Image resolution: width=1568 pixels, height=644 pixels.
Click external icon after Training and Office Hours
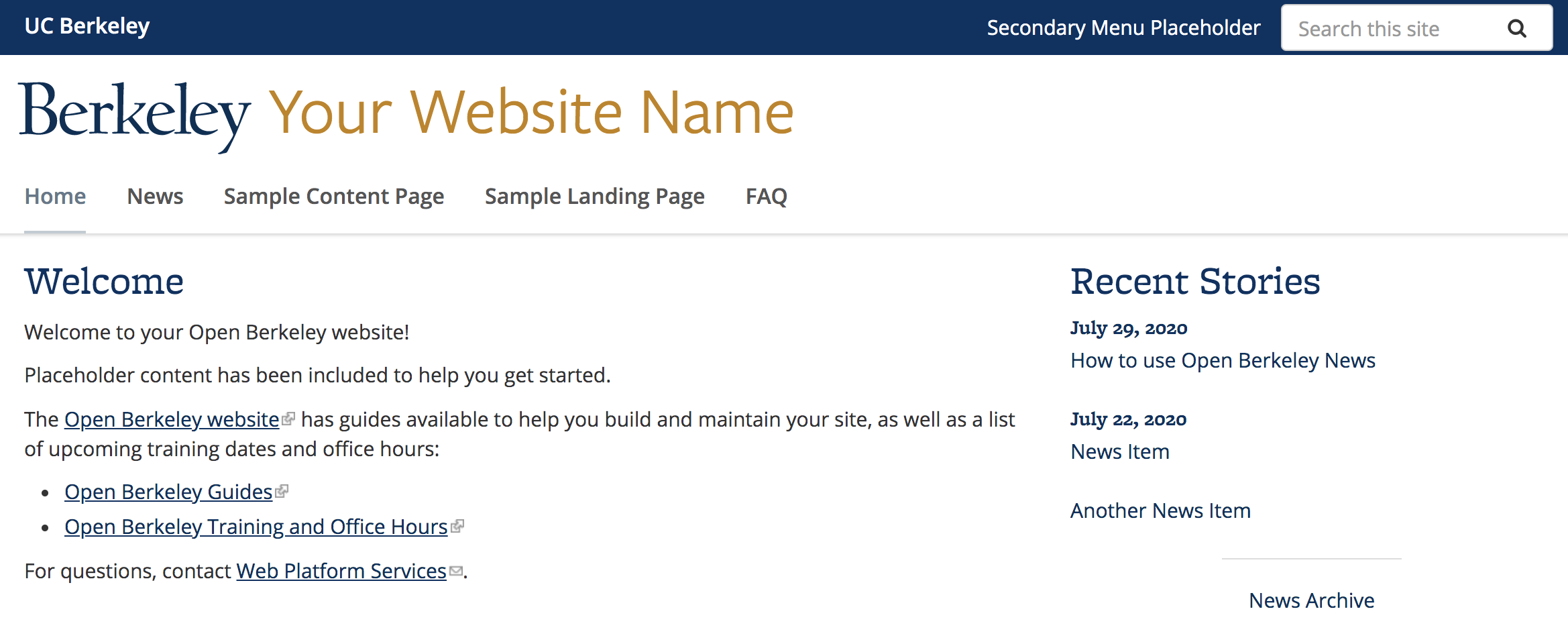pyautogui.click(x=457, y=526)
